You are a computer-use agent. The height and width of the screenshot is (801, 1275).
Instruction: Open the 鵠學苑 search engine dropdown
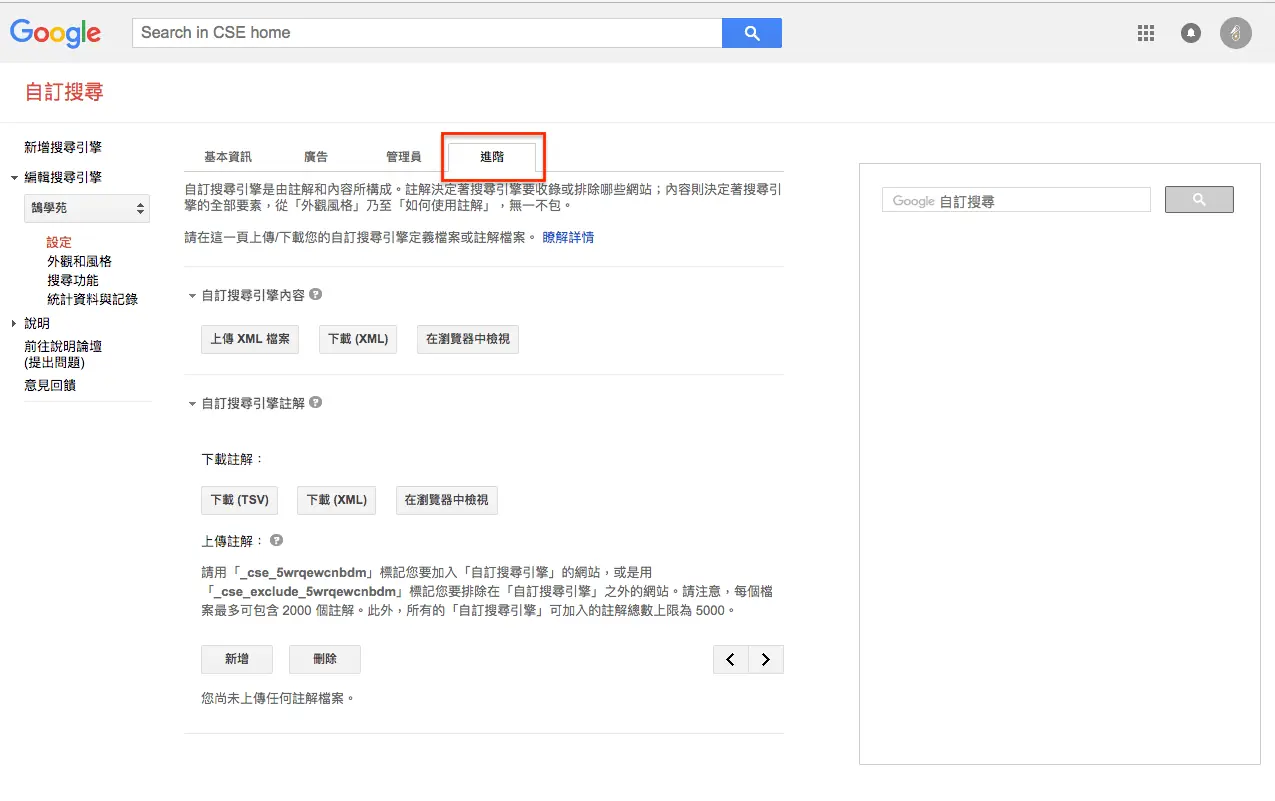tap(87, 209)
